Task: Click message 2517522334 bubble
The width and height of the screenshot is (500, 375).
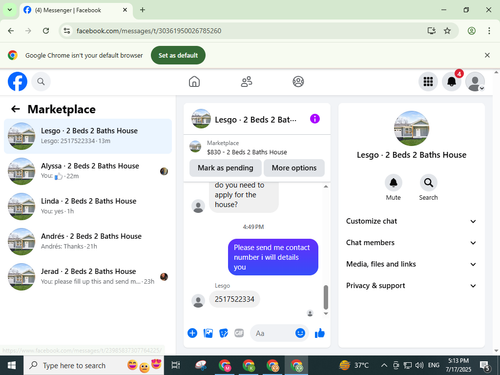Action: tap(234, 299)
